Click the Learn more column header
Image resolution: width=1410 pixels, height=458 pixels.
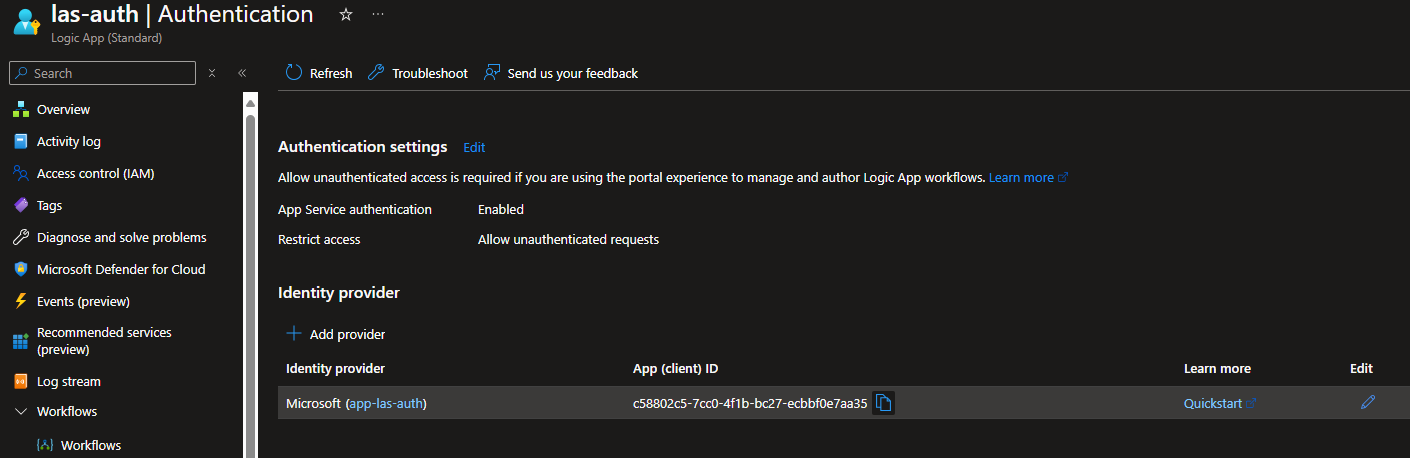tap(1217, 369)
